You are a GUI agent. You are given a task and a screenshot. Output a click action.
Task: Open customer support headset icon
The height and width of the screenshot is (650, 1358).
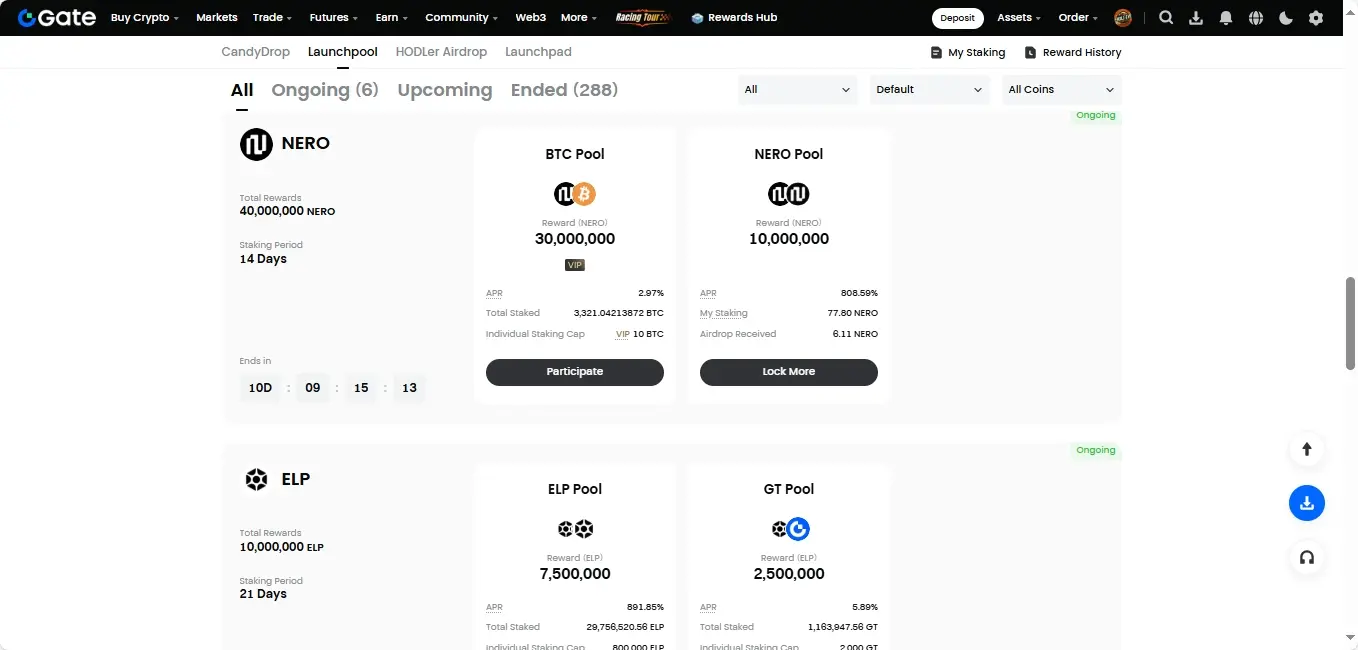tap(1306, 557)
